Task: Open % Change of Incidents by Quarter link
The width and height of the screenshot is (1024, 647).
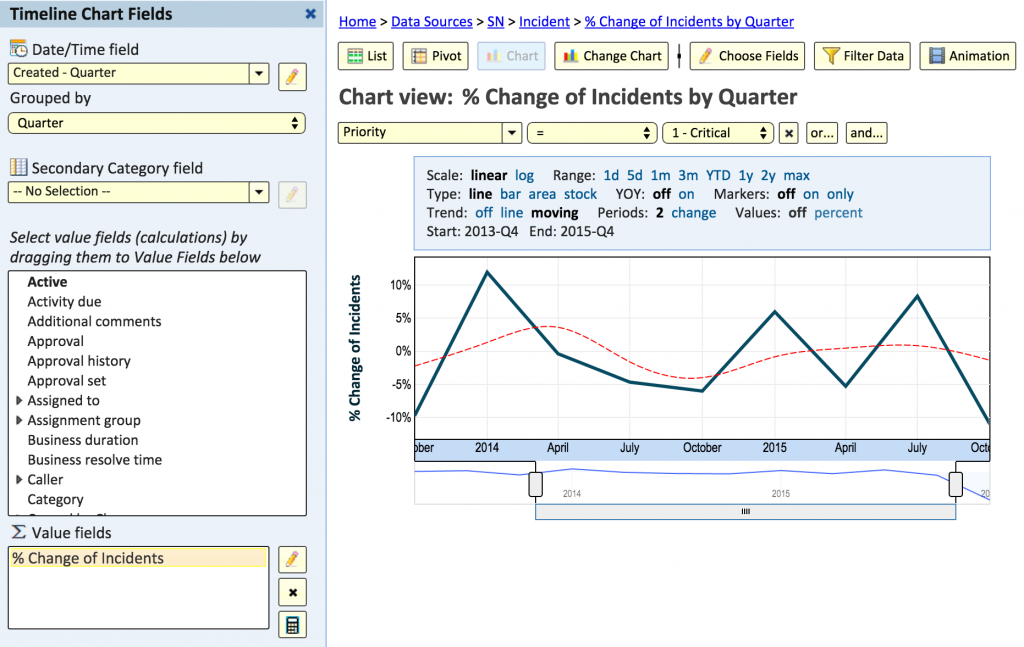Action: tap(689, 22)
